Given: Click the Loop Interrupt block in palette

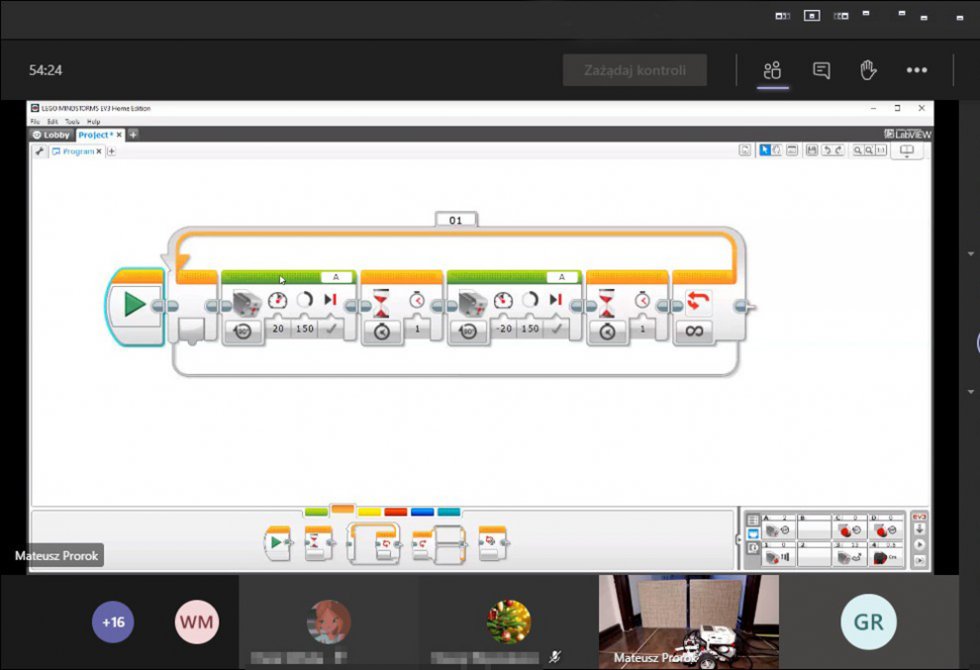Looking at the screenshot, I should (492, 544).
